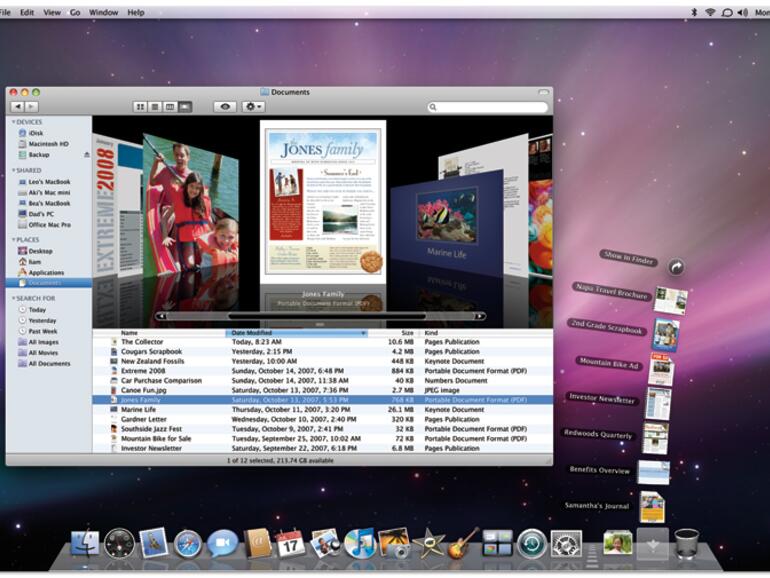Open the volume control in menu bar
The height and width of the screenshot is (578, 770).
click(x=742, y=12)
